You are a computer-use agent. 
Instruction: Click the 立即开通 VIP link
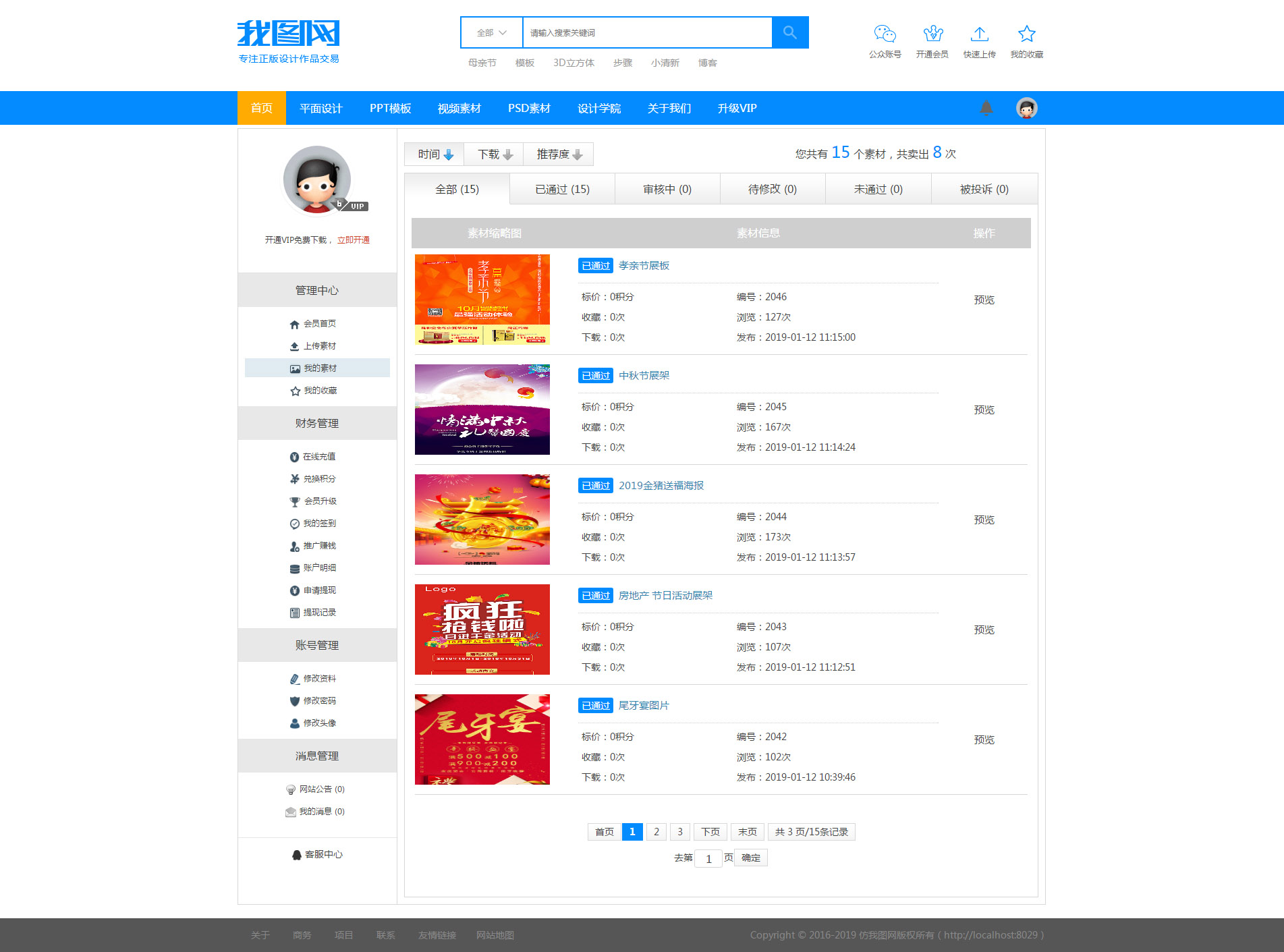[354, 240]
